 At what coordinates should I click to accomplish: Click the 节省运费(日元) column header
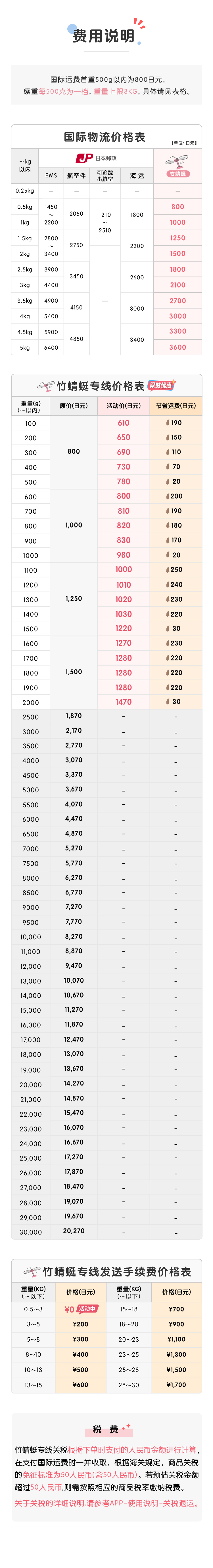click(176, 406)
